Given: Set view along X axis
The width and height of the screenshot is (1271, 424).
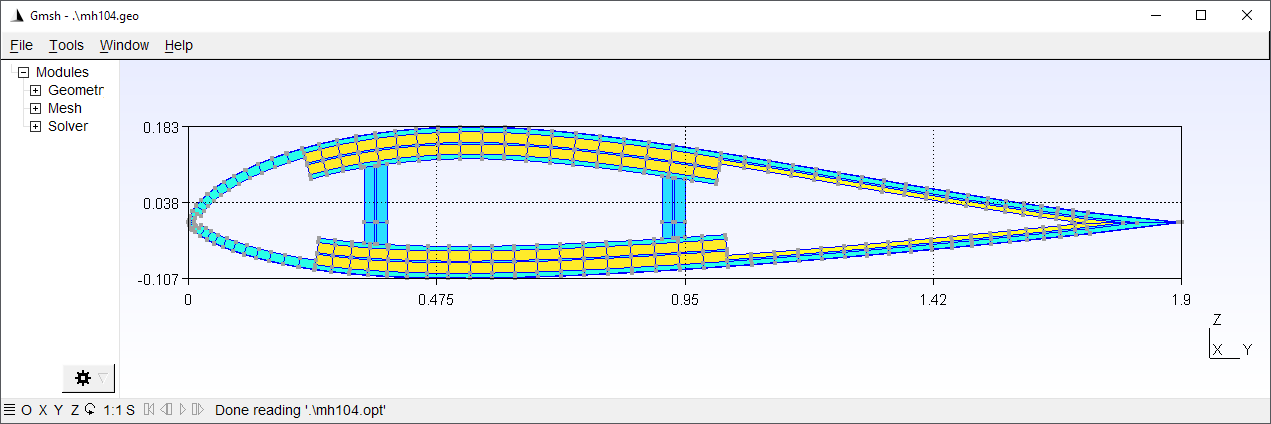Looking at the screenshot, I should (x=43, y=409).
